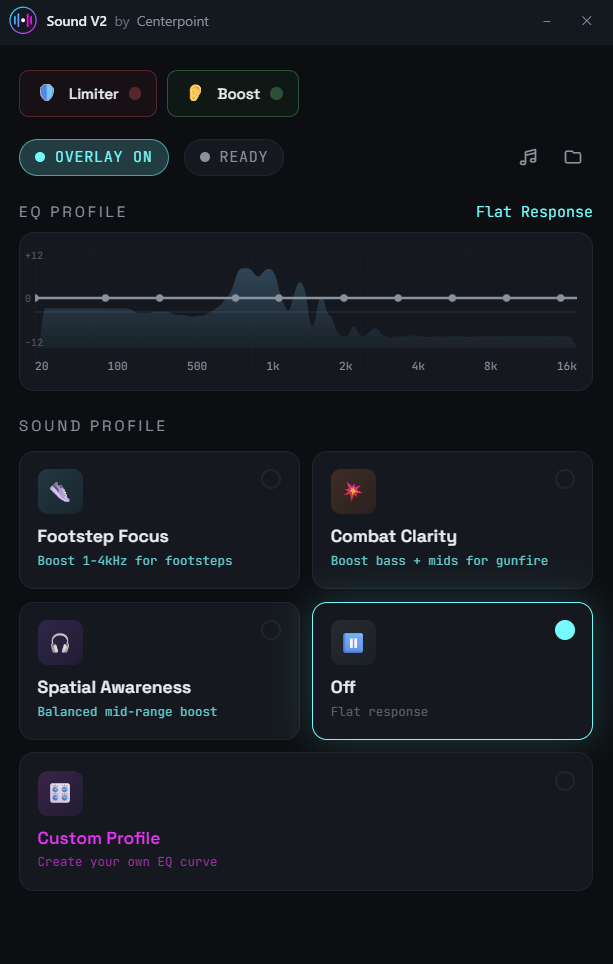Select the Footstep Focus shoe icon
Viewport: 613px width, 964px height.
[x=60, y=491]
